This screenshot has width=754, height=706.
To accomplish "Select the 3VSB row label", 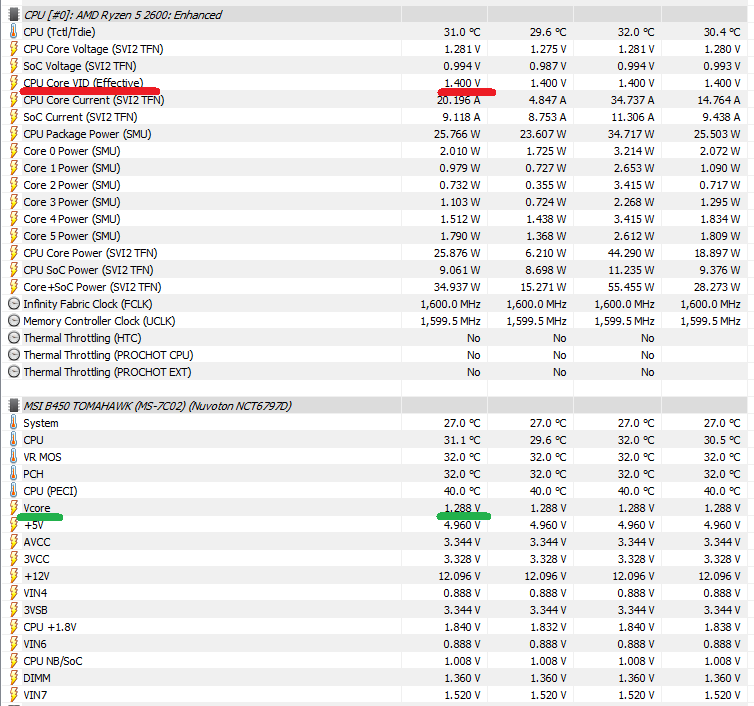I will pyautogui.click(x=36, y=610).
